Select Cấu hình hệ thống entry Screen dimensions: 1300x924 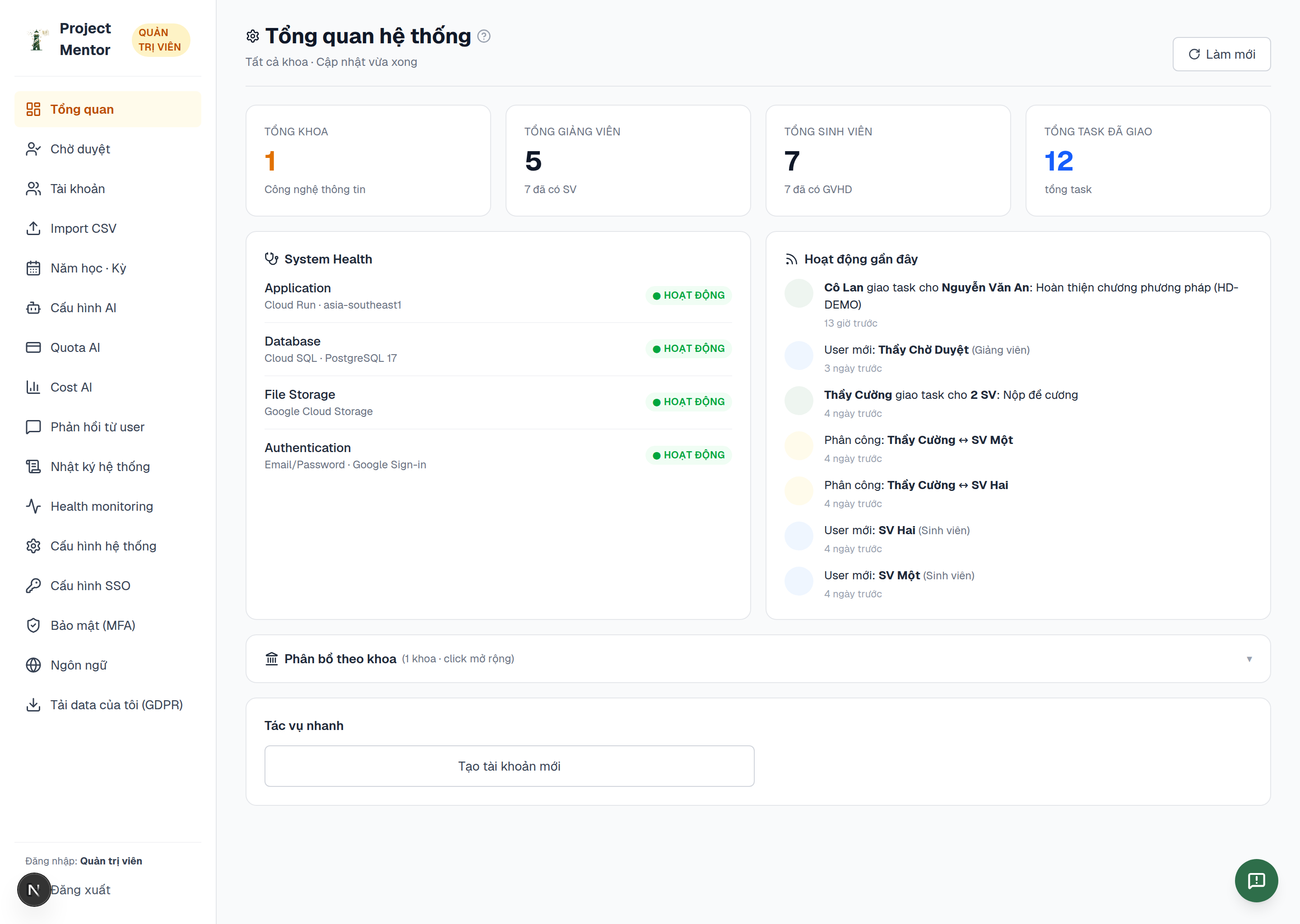pyautogui.click(x=108, y=546)
